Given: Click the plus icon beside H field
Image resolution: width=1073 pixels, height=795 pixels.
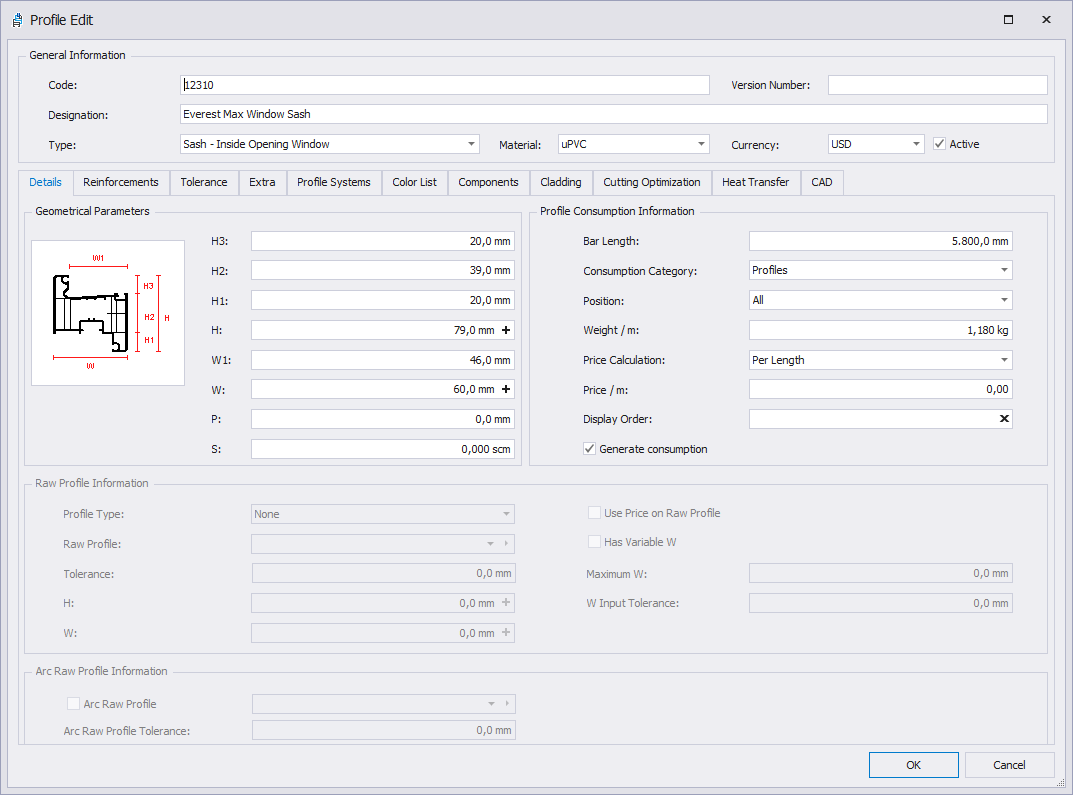Looking at the screenshot, I should coord(505,330).
